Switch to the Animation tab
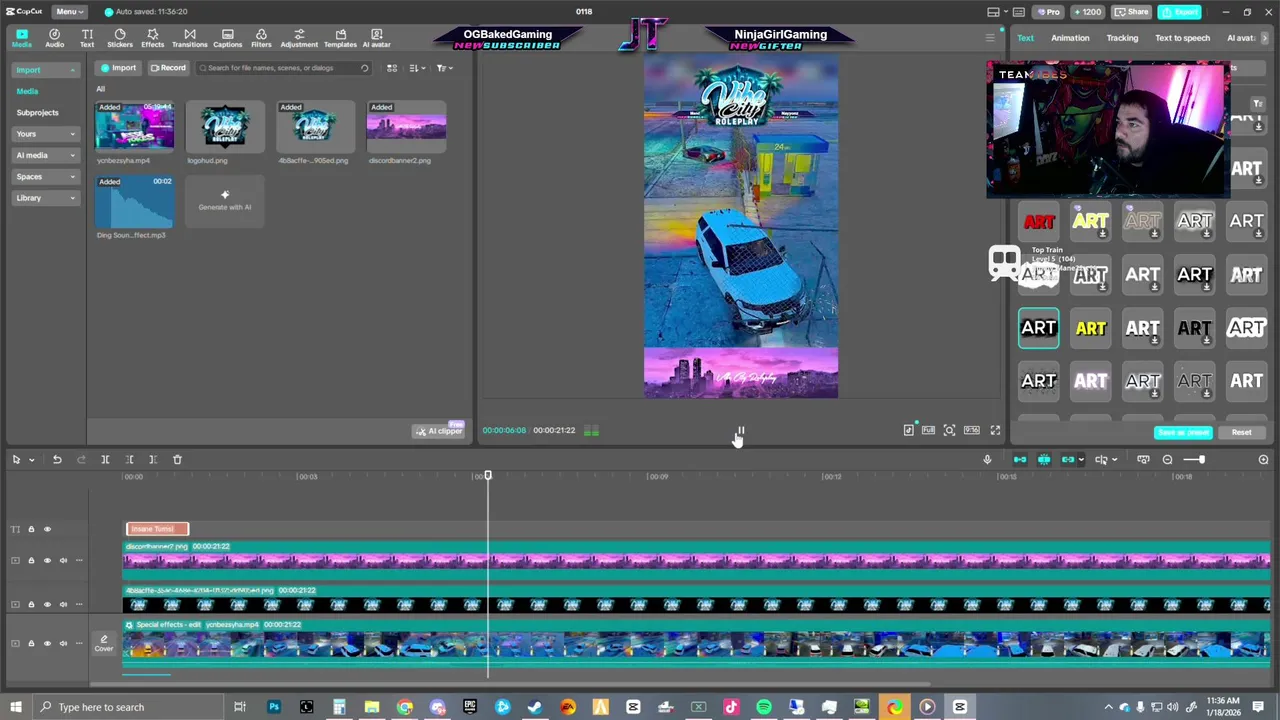 click(1070, 38)
